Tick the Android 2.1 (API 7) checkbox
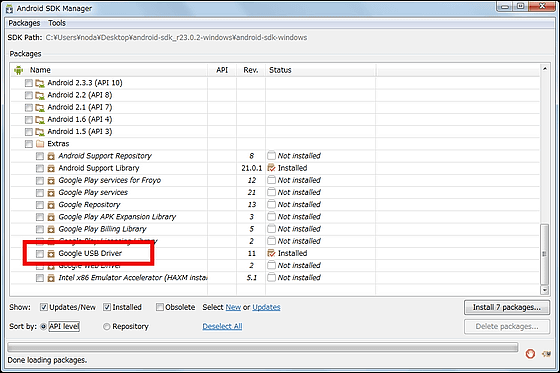The height and width of the screenshot is (373, 560). point(29,108)
